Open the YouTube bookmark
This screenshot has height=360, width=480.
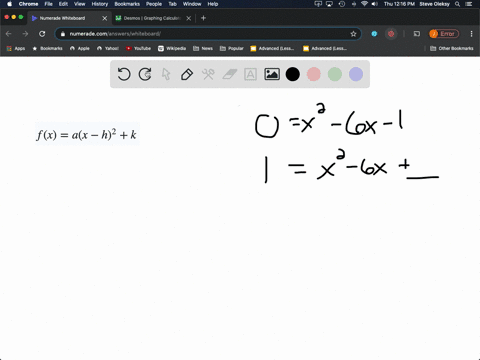138,48
